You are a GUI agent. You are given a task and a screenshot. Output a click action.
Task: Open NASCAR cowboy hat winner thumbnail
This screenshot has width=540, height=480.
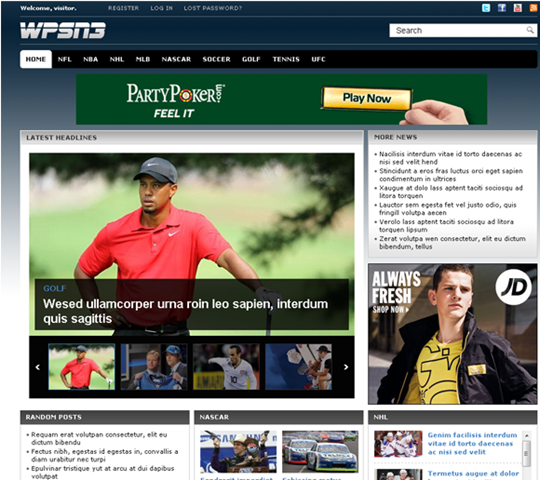point(238,451)
